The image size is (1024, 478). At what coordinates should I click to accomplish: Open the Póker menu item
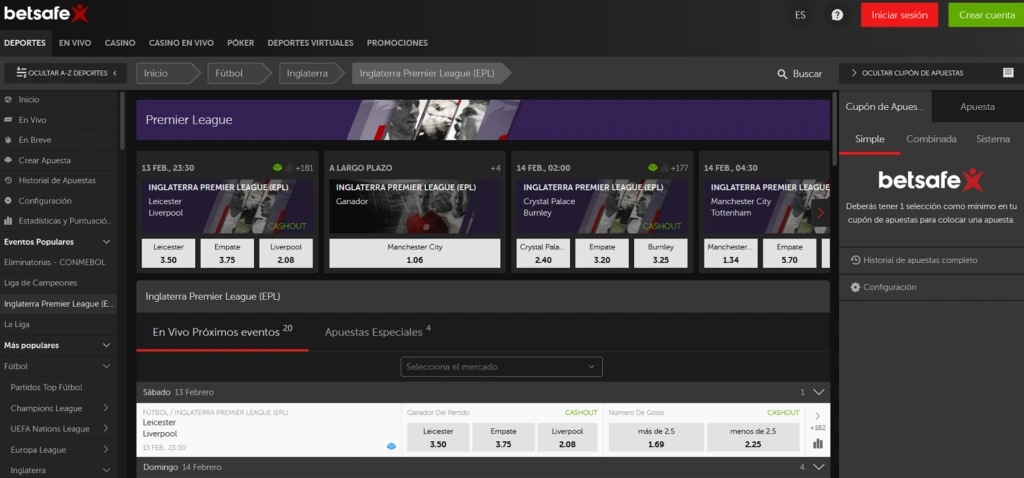[240, 43]
